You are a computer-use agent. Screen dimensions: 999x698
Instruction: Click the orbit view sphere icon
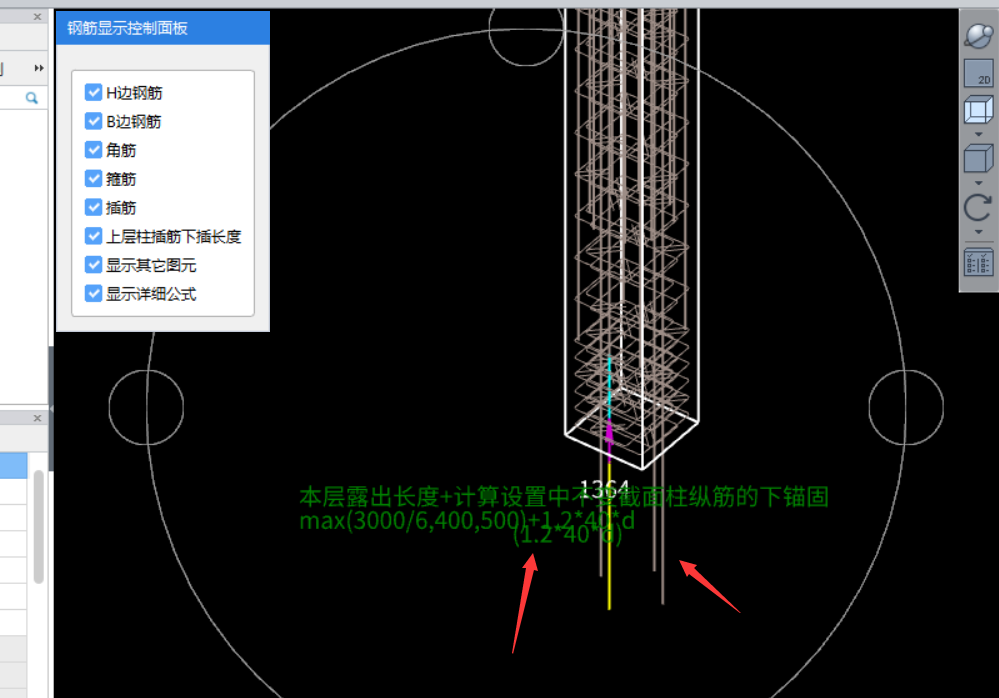click(x=977, y=36)
